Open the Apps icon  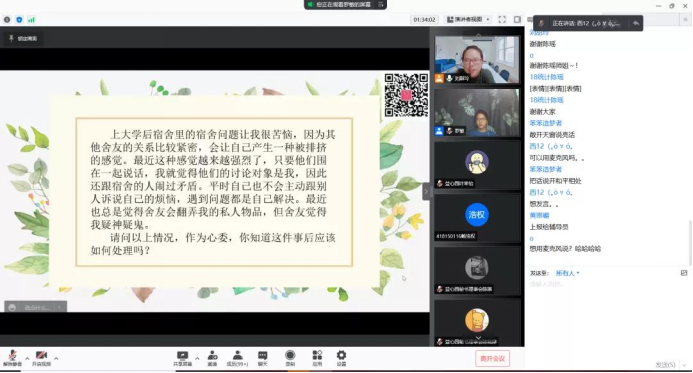tap(317, 358)
